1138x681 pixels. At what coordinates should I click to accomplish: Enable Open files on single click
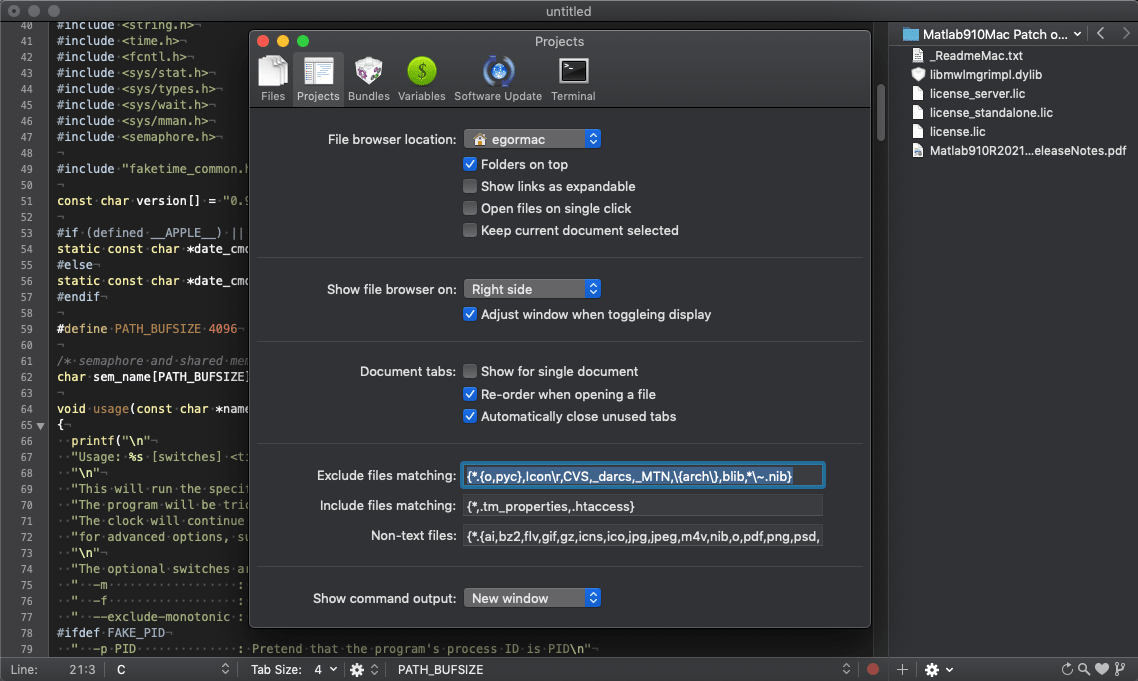click(x=470, y=208)
